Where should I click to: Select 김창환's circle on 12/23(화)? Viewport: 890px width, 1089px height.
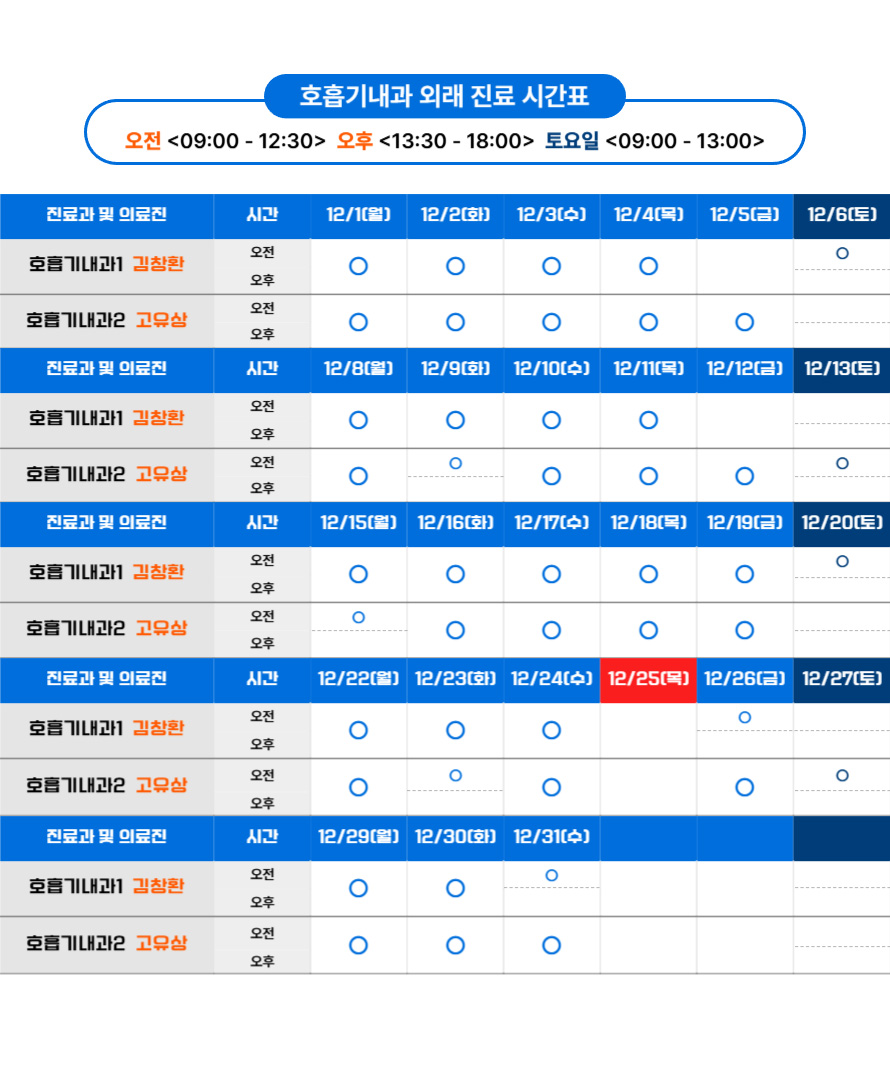click(455, 730)
